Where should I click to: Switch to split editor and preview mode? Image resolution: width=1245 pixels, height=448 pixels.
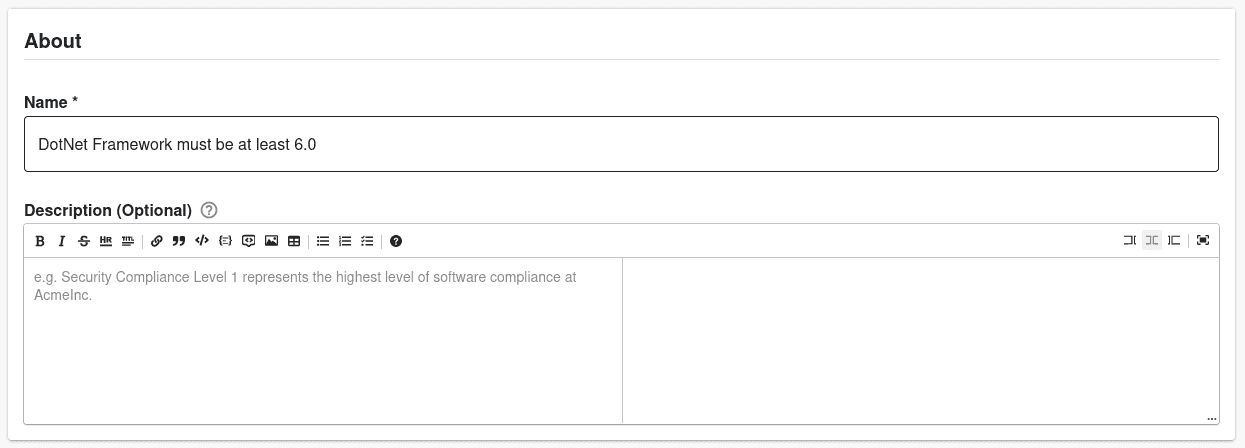coord(1152,240)
